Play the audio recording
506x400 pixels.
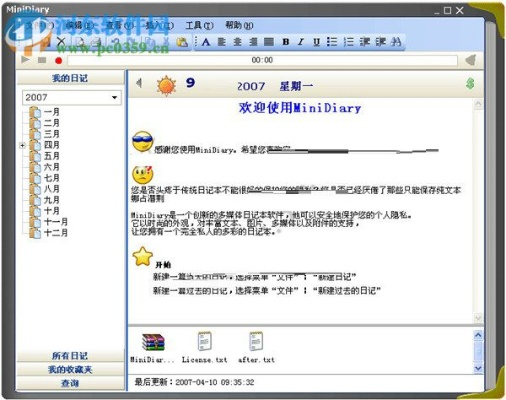click(25, 60)
